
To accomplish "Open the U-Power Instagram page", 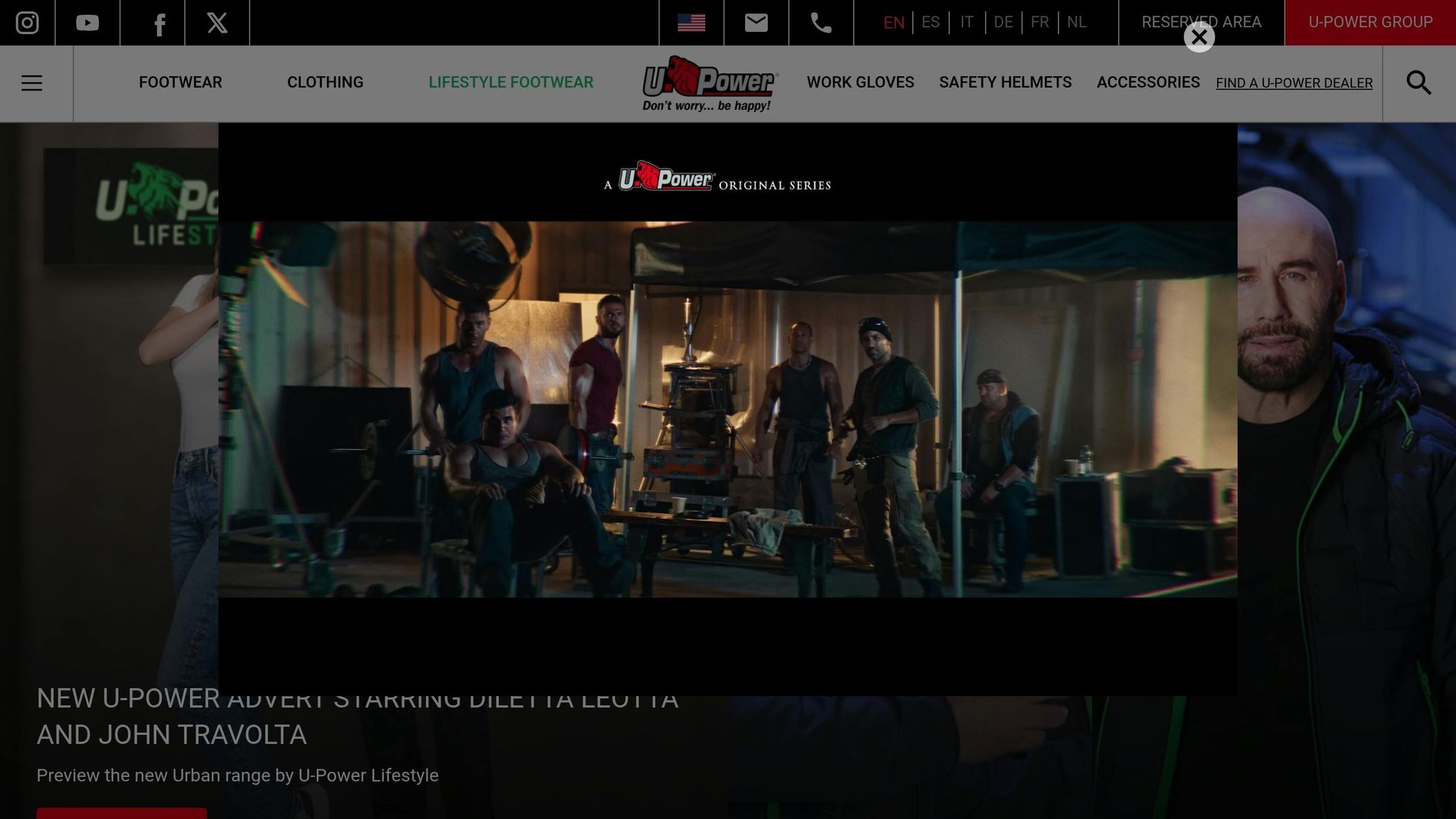I will pos(27,23).
